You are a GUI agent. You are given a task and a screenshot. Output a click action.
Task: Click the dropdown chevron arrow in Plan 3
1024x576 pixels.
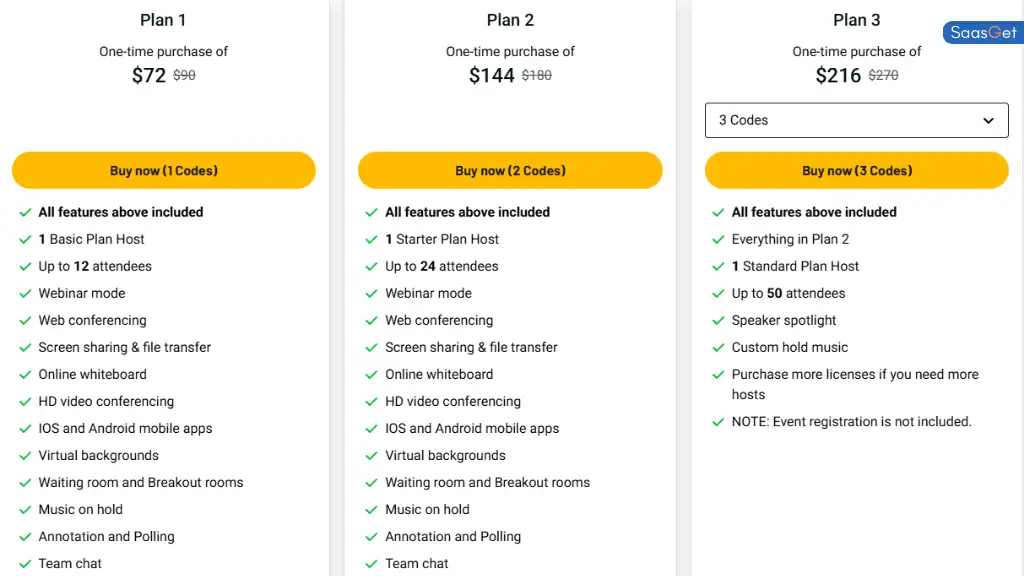988,121
